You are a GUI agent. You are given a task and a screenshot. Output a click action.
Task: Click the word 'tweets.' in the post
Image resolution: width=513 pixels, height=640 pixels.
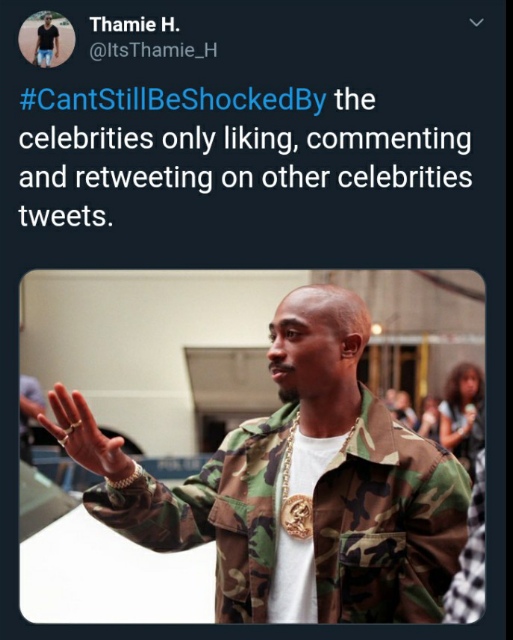65,216
